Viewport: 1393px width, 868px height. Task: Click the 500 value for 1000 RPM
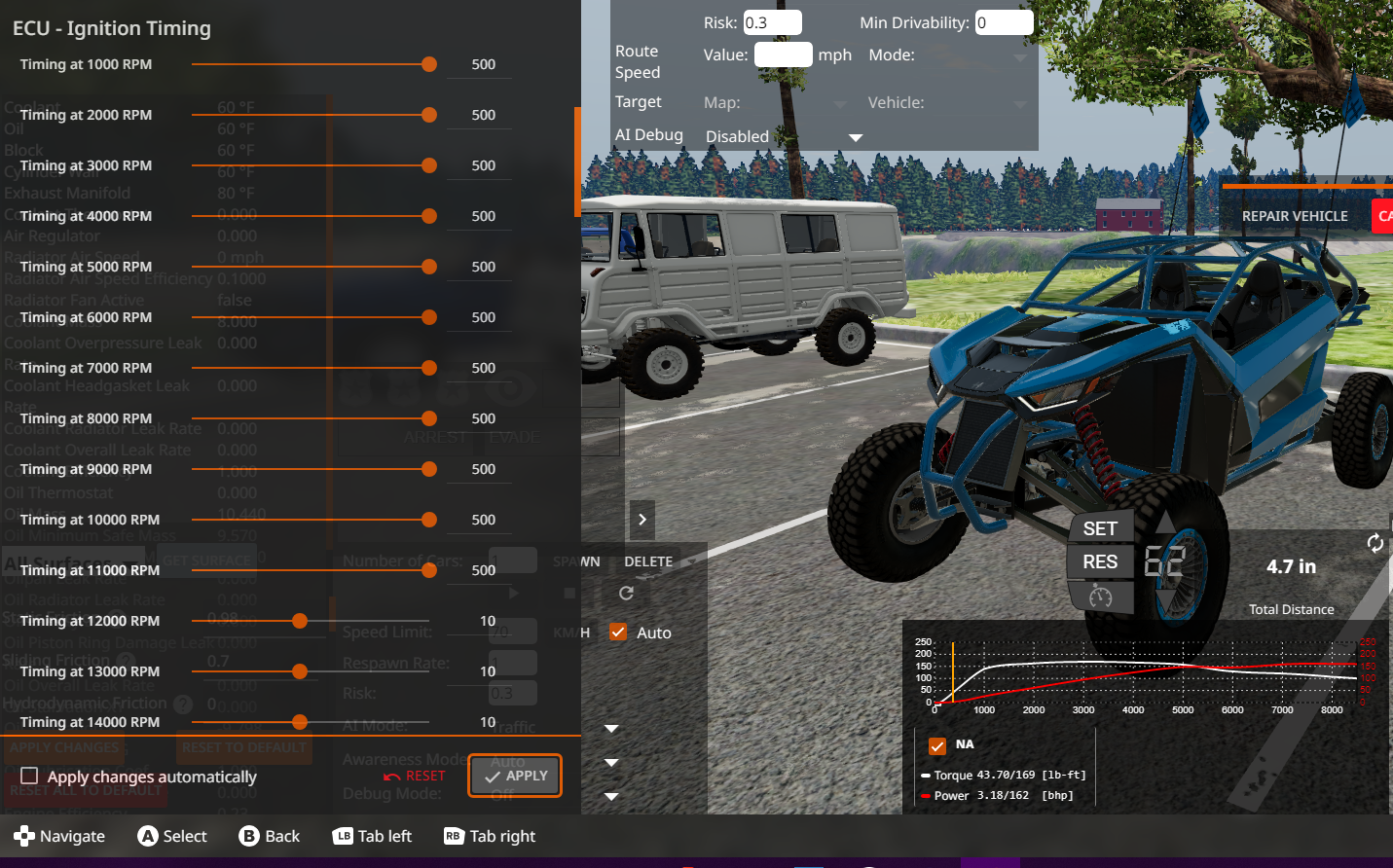[x=484, y=64]
